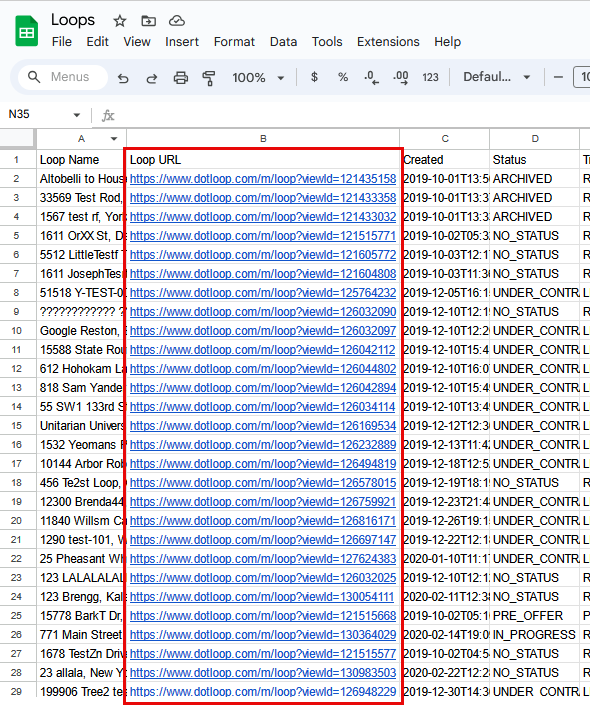
Task: Open the Google Sheets home icon
Action: coord(27,31)
